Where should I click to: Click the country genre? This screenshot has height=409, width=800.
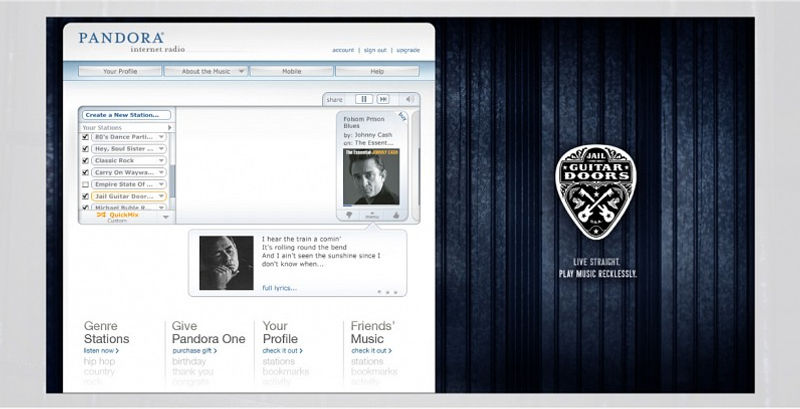[99, 372]
